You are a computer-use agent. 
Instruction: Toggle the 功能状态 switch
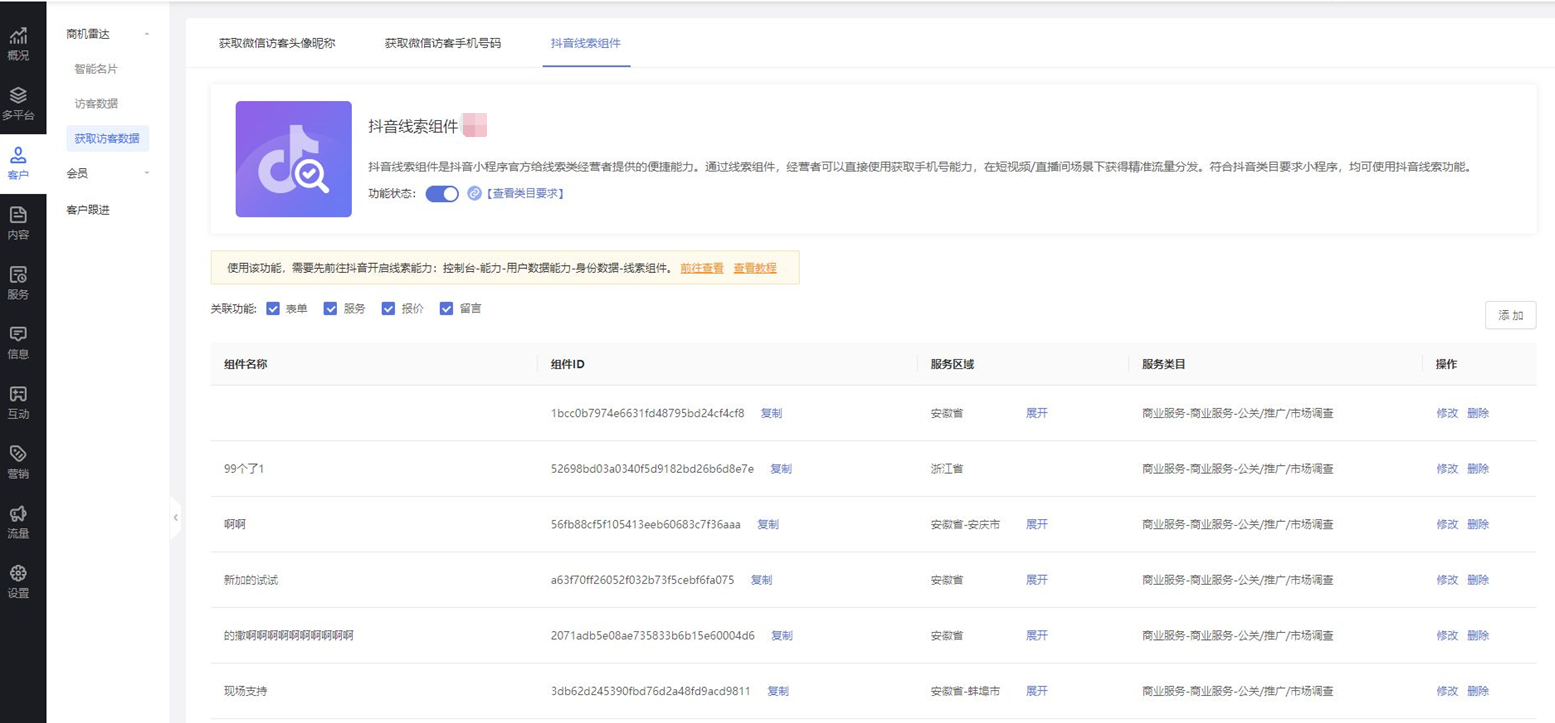(x=442, y=194)
